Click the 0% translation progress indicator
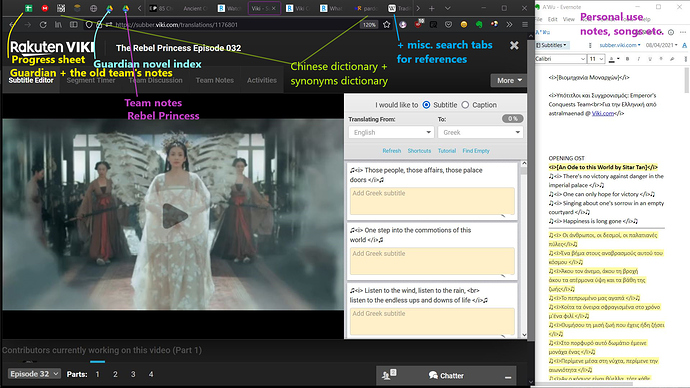 [513, 119]
